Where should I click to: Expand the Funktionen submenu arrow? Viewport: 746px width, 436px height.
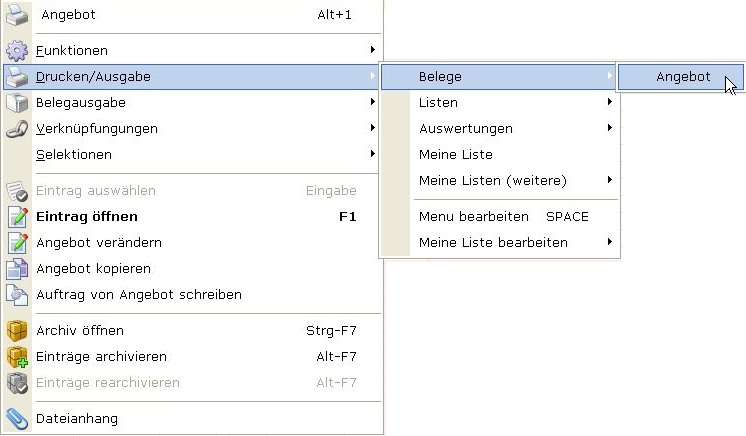pyautogui.click(x=372, y=50)
